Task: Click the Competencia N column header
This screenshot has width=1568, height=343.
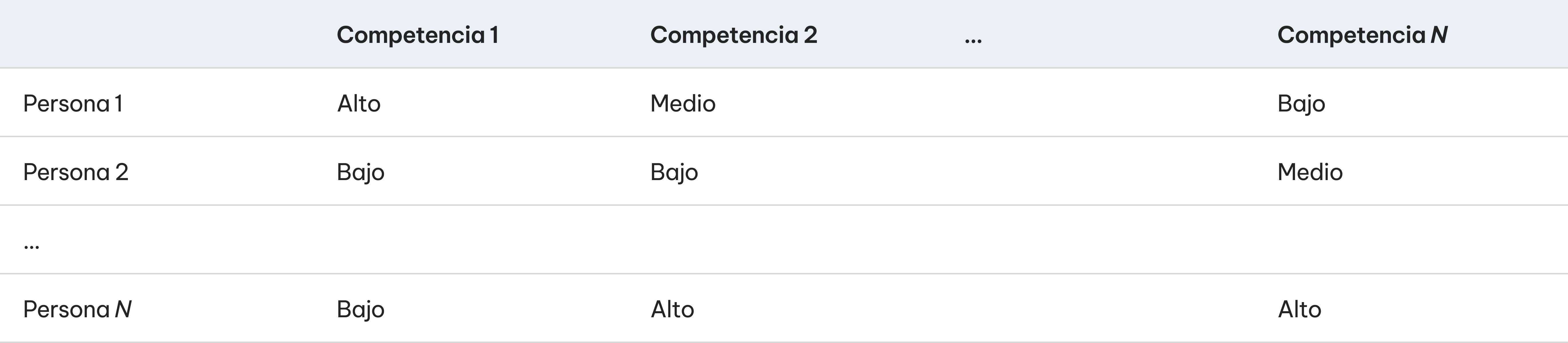Action: 1362,35
